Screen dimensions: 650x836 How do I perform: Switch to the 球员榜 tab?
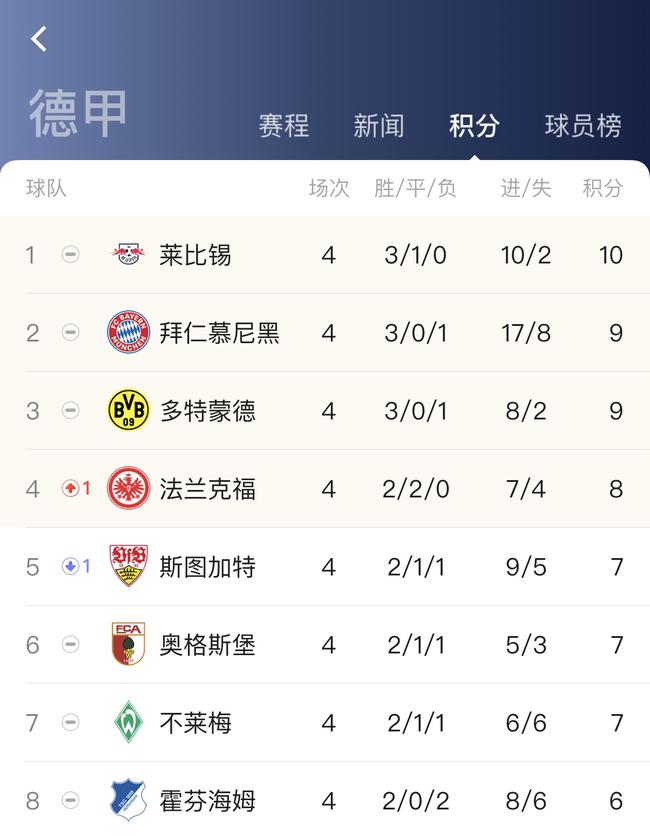(583, 126)
